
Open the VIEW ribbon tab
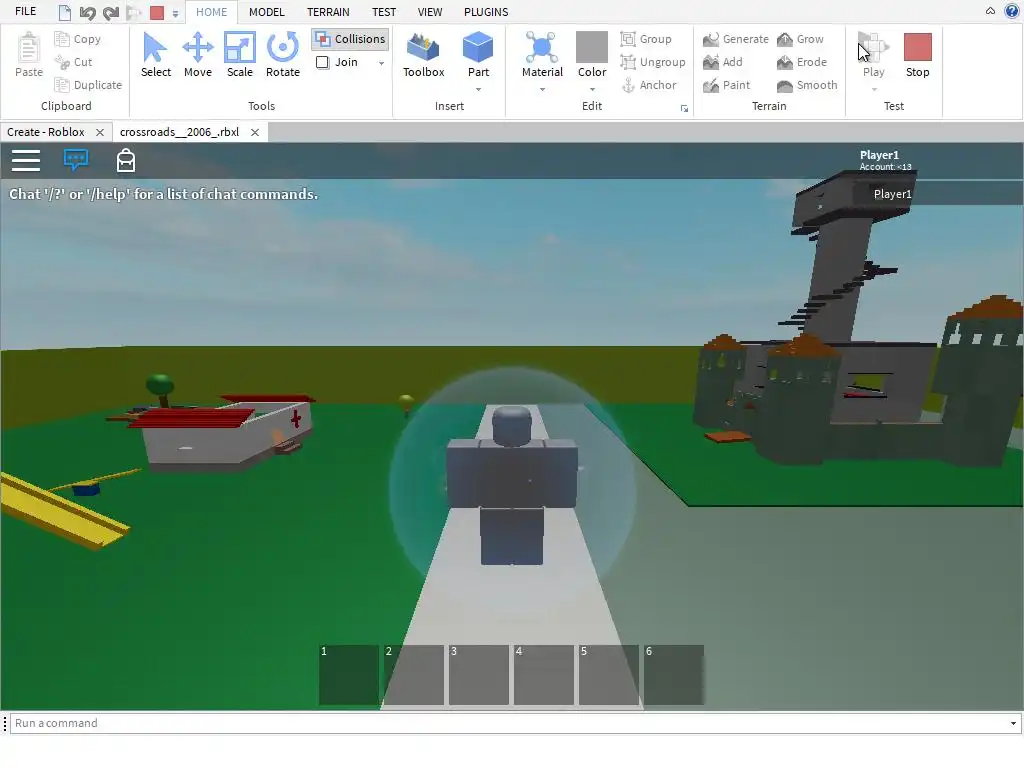click(x=430, y=12)
